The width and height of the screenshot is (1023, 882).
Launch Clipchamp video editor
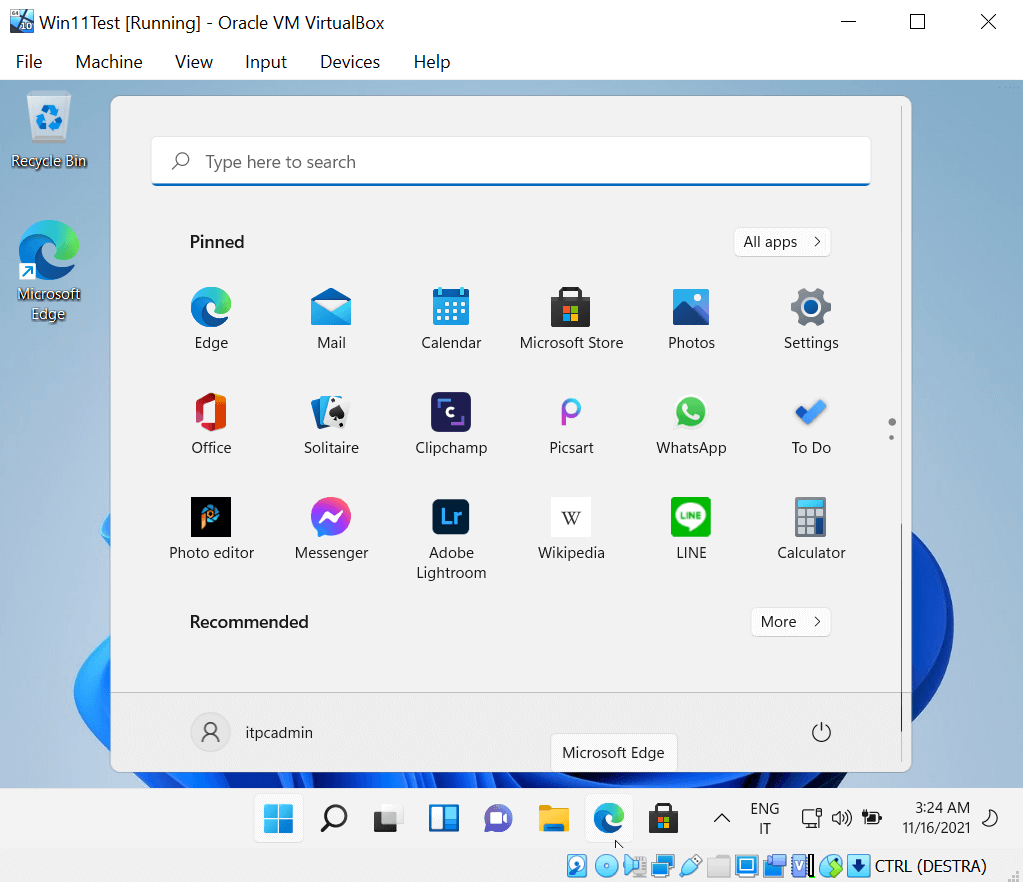pos(451,423)
